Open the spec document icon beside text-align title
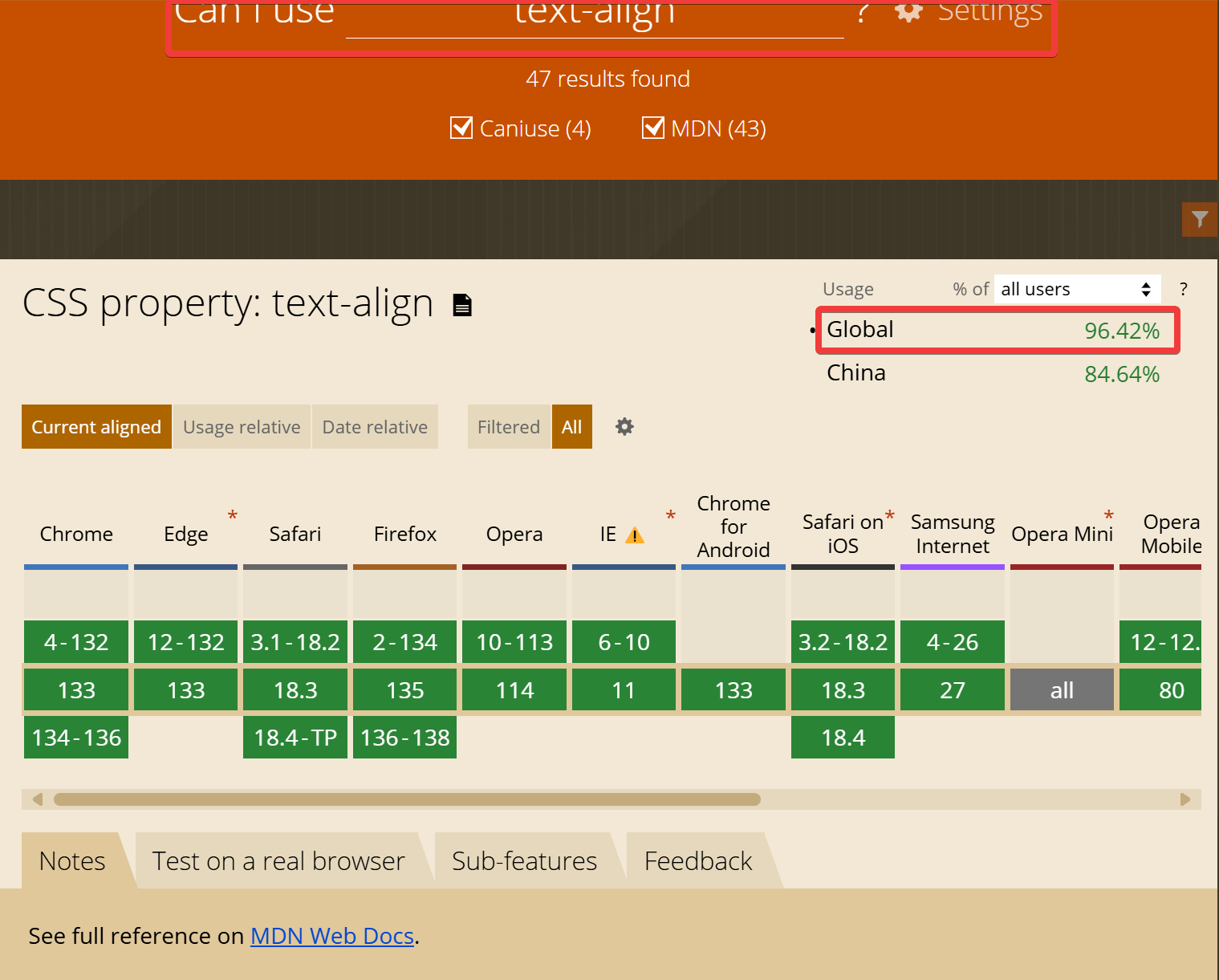 [x=462, y=305]
